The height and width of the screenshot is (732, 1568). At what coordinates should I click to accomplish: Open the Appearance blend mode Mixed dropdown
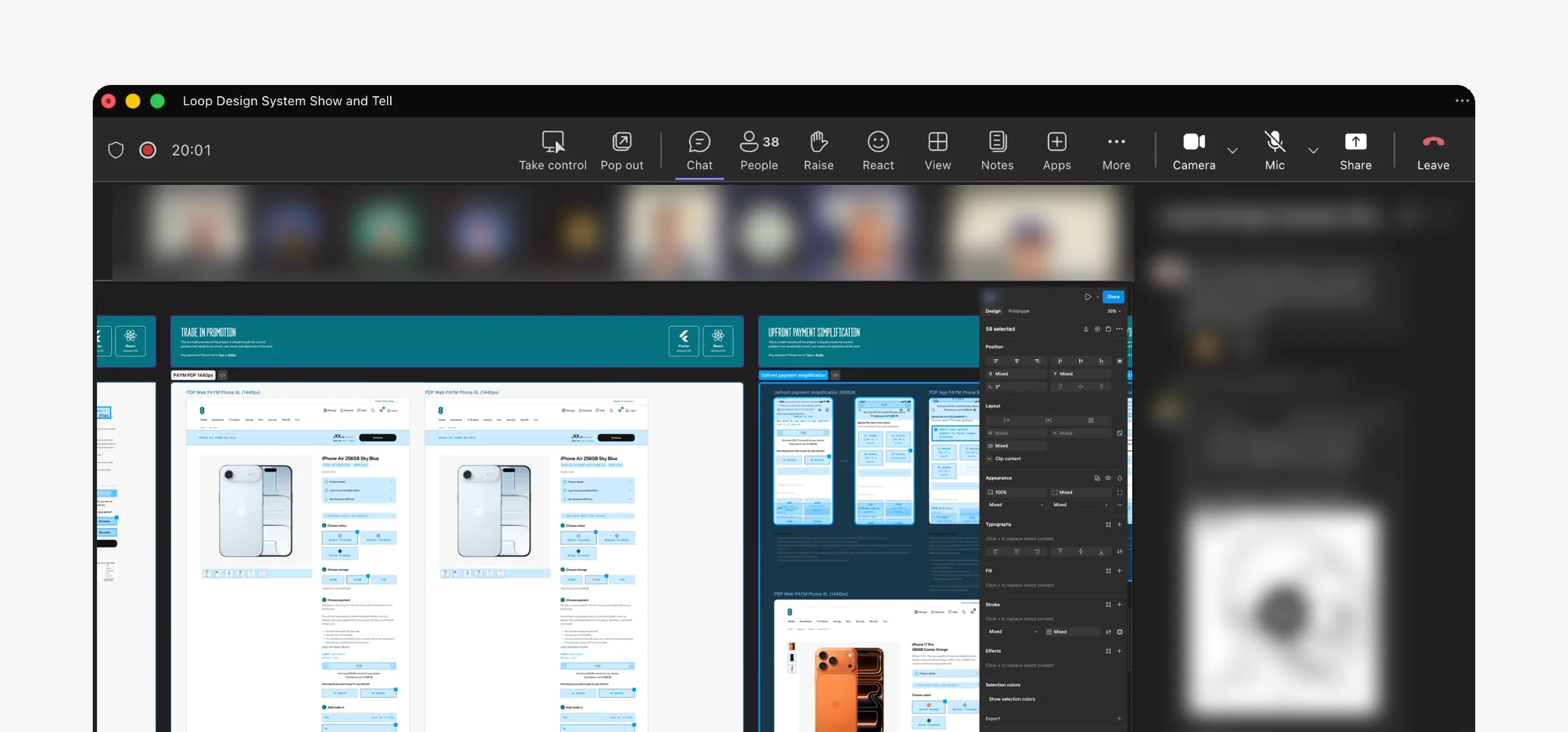1016,505
